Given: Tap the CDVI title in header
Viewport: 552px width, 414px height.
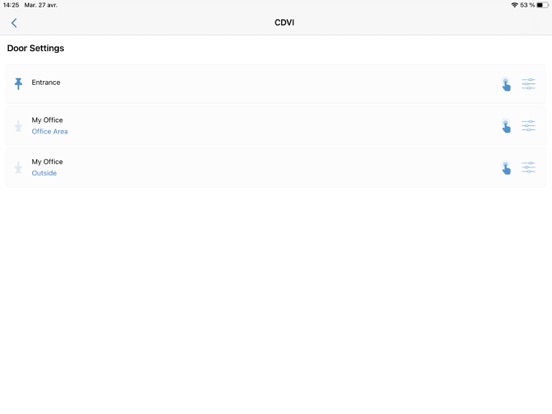Looking at the screenshot, I should (x=284, y=23).
